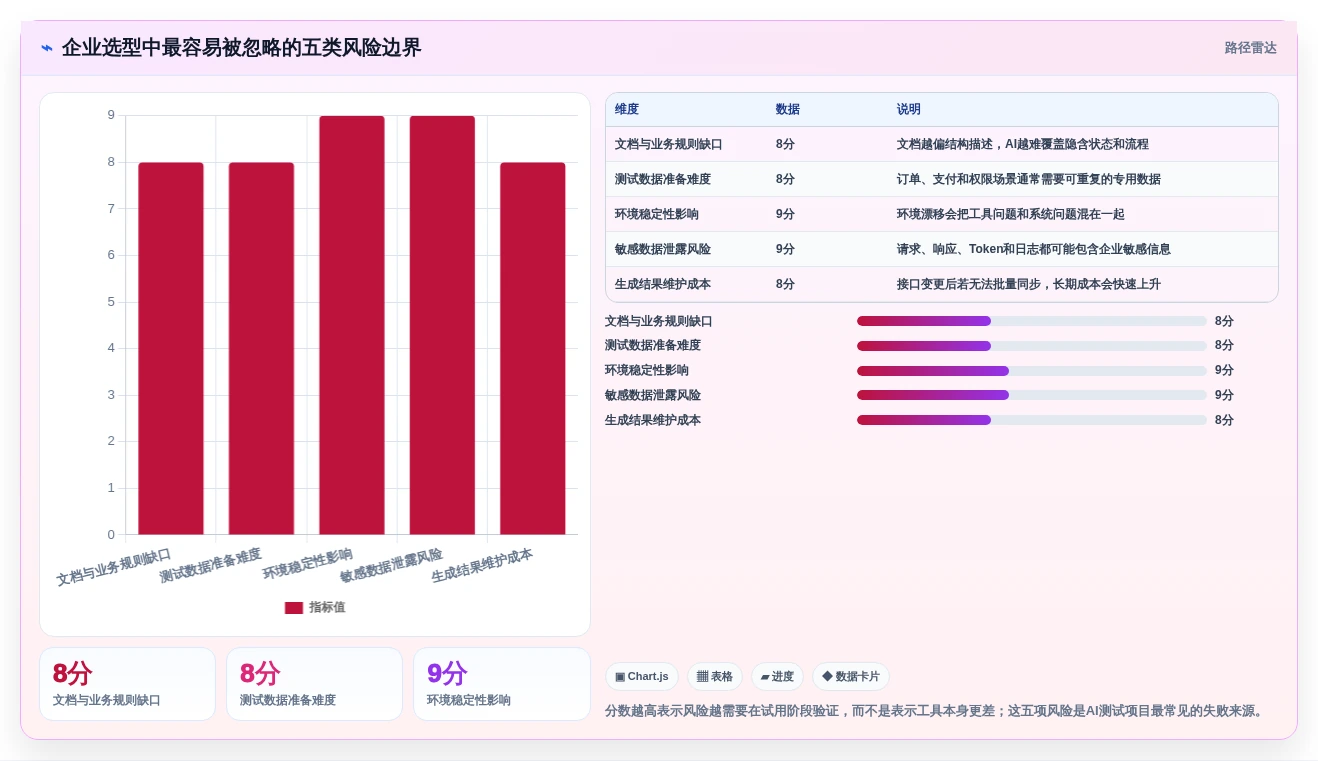Click the 文档与业务规则缺口 progress bar
The image size is (1318, 761).
tap(1032, 321)
